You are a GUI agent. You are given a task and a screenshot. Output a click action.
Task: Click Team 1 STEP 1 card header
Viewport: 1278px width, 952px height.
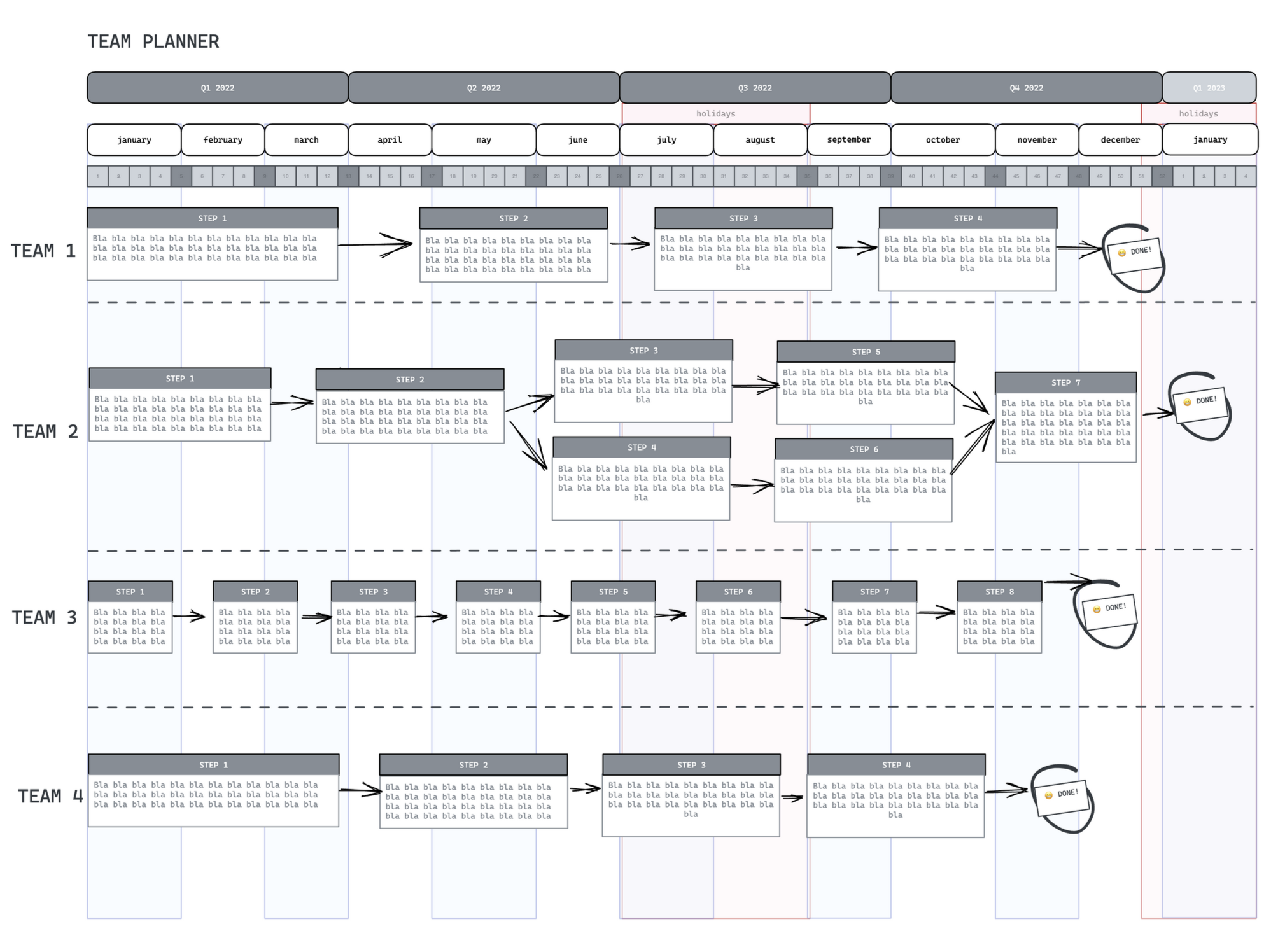[x=213, y=218]
